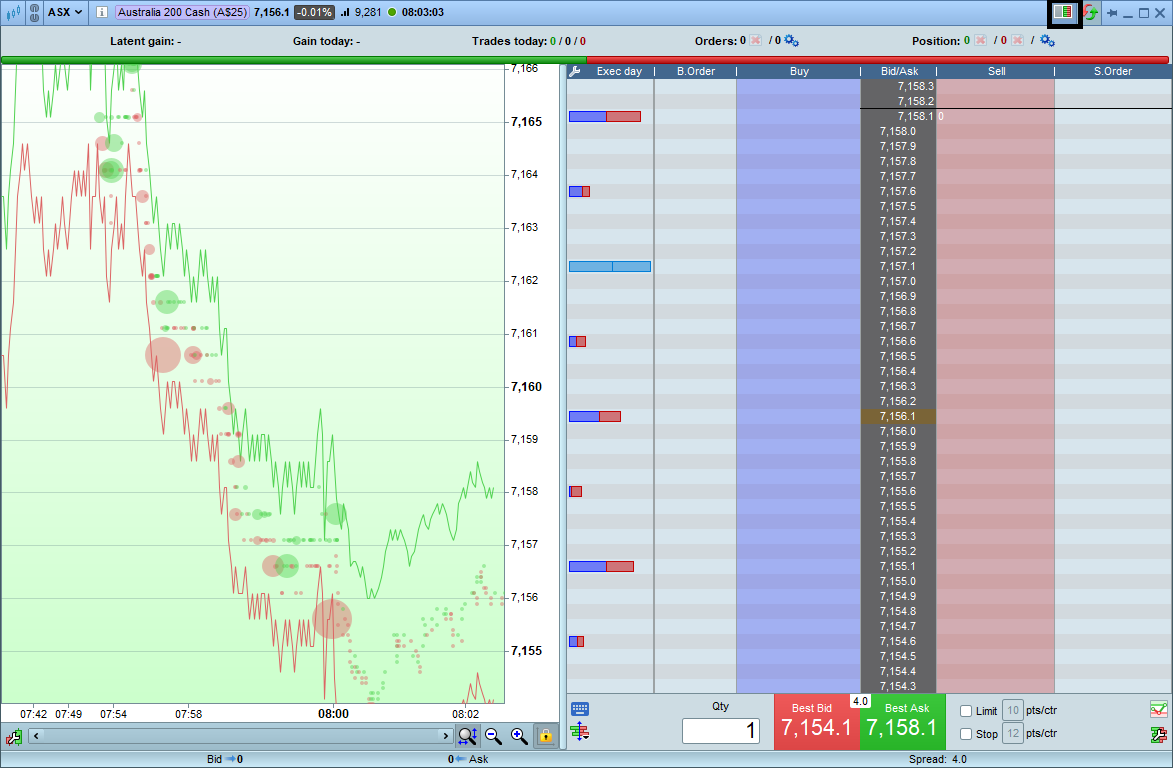The height and width of the screenshot is (768, 1173).
Task: Open the candlestick chart icon in title bar
Action: (13, 13)
